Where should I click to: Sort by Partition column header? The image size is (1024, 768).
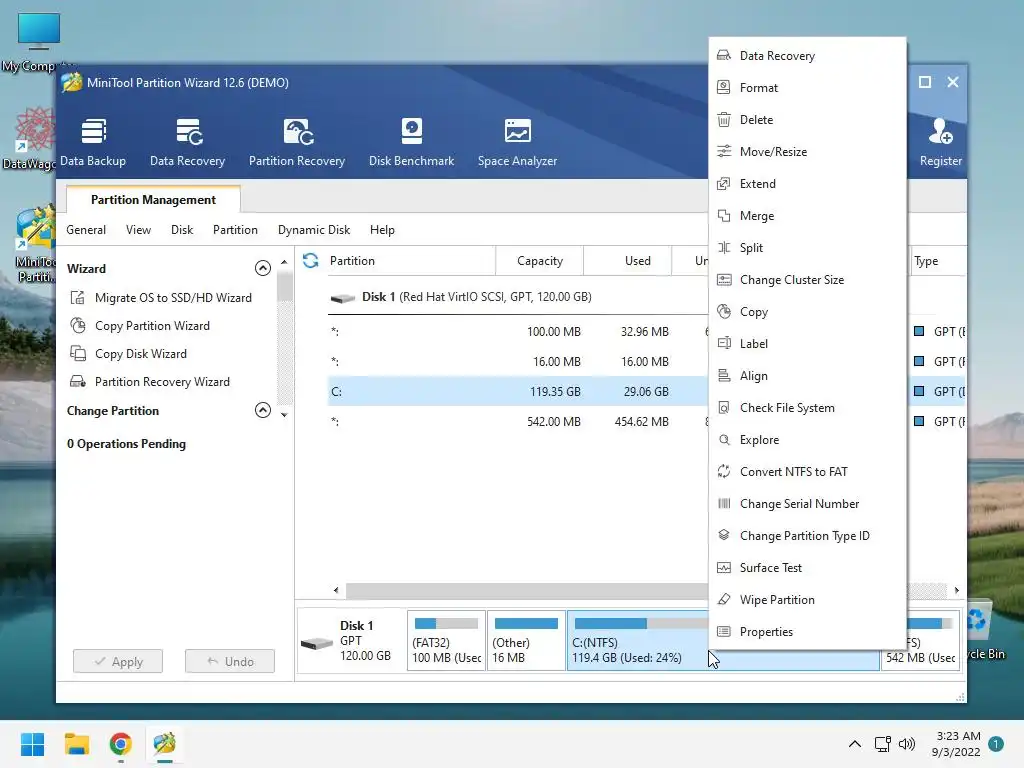[409, 261]
